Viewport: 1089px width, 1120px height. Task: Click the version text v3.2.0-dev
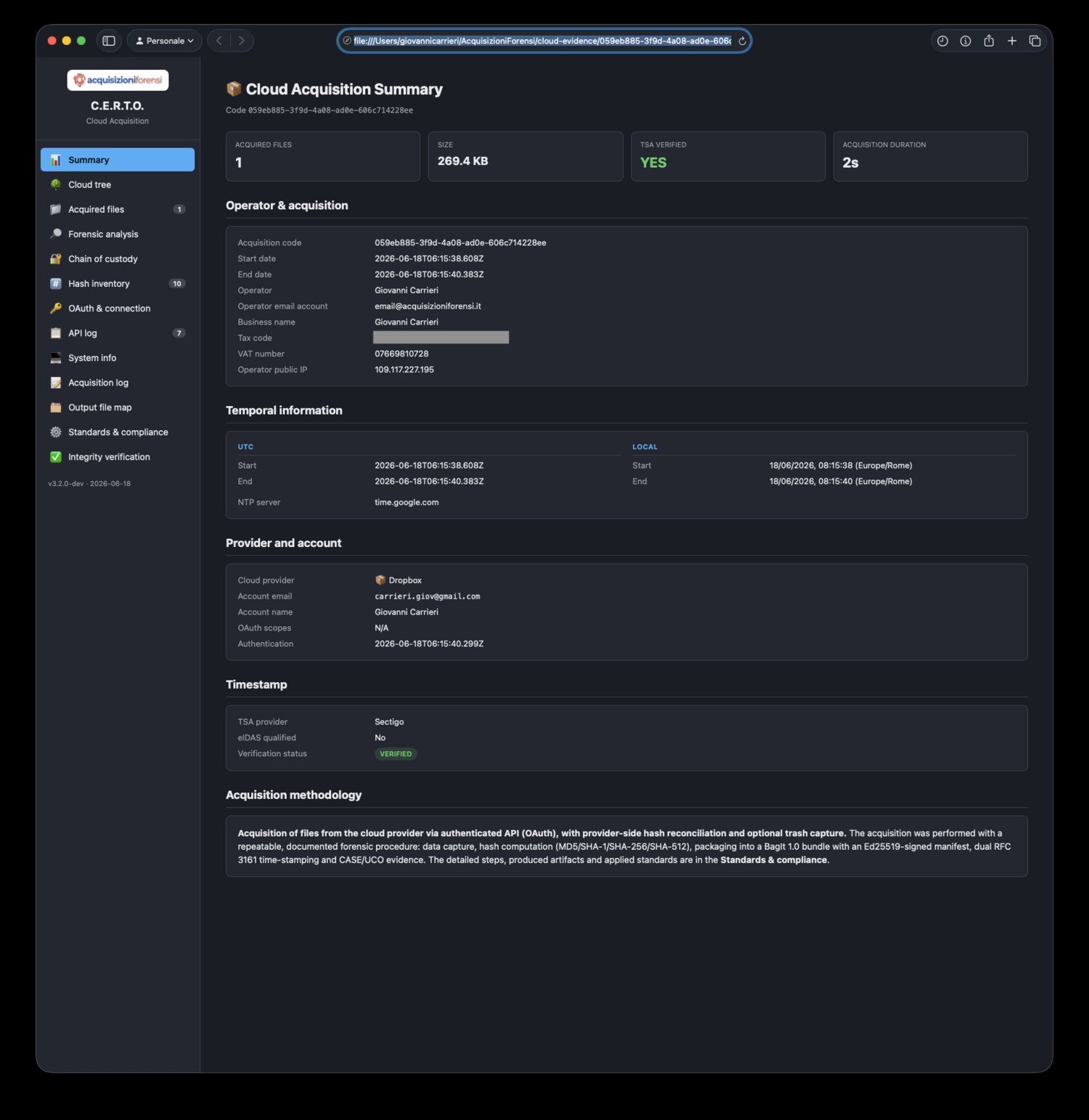tap(66, 484)
